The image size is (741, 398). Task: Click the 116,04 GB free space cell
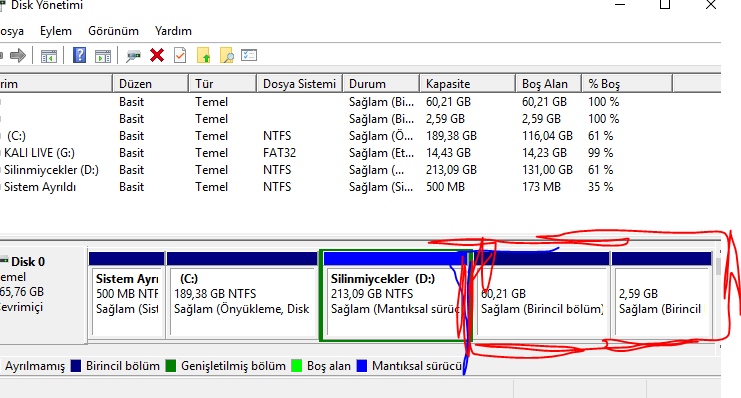coord(547,136)
